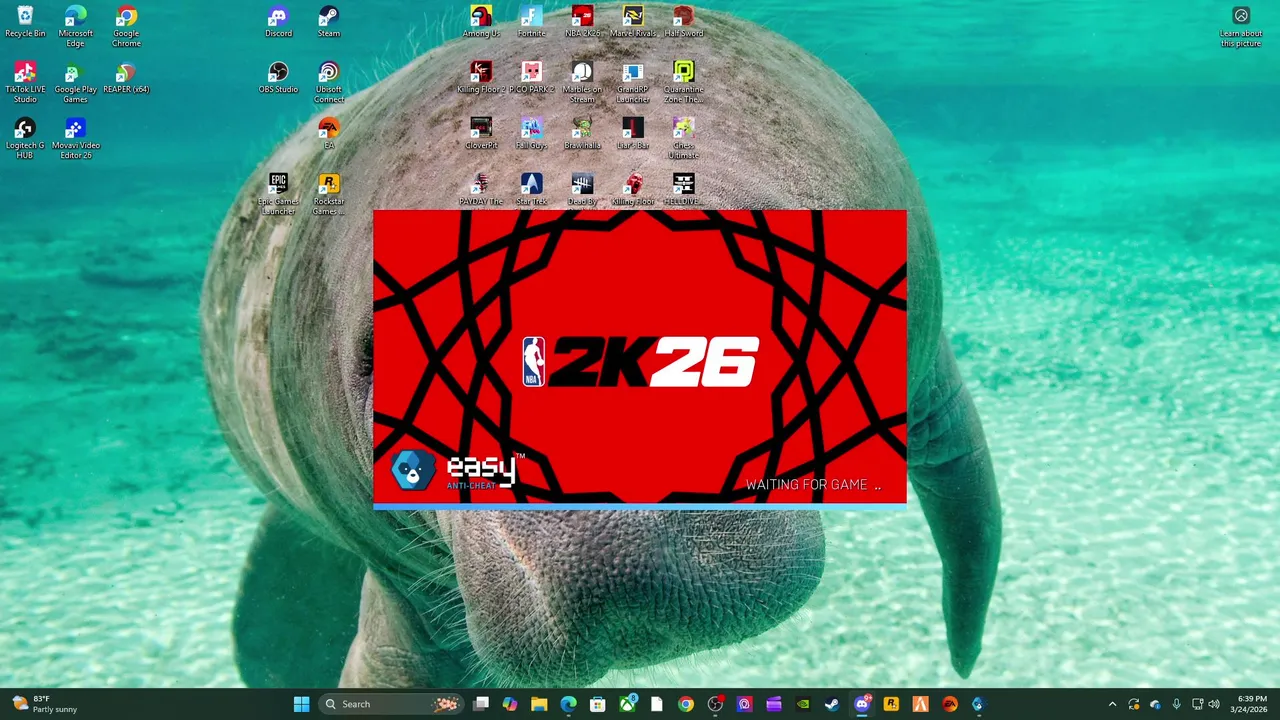This screenshot has width=1280, height=720.
Task: Open Microsoft Edge from the taskbar
Action: [x=568, y=704]
